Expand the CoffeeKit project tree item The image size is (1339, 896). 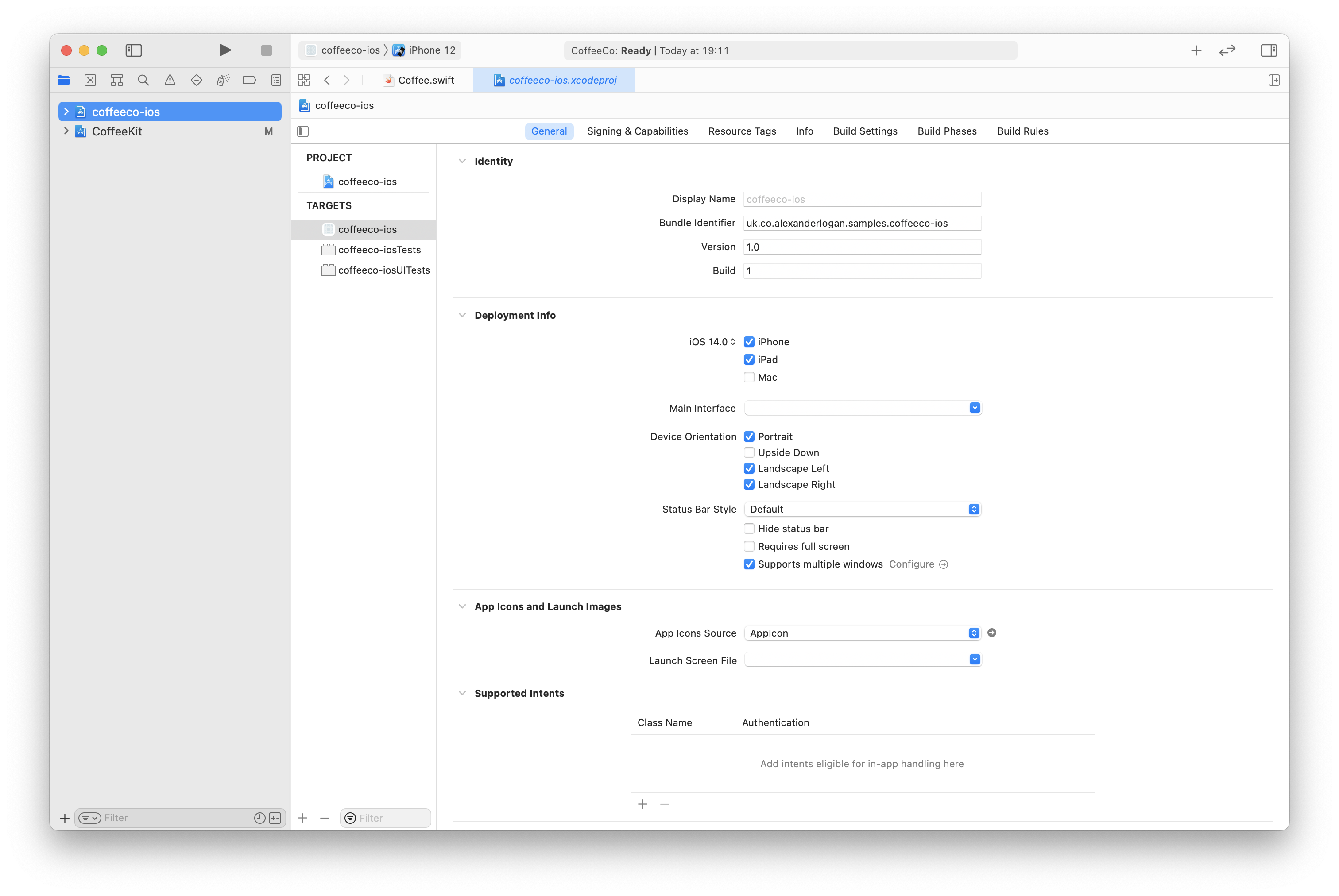(x=66, y=131)
